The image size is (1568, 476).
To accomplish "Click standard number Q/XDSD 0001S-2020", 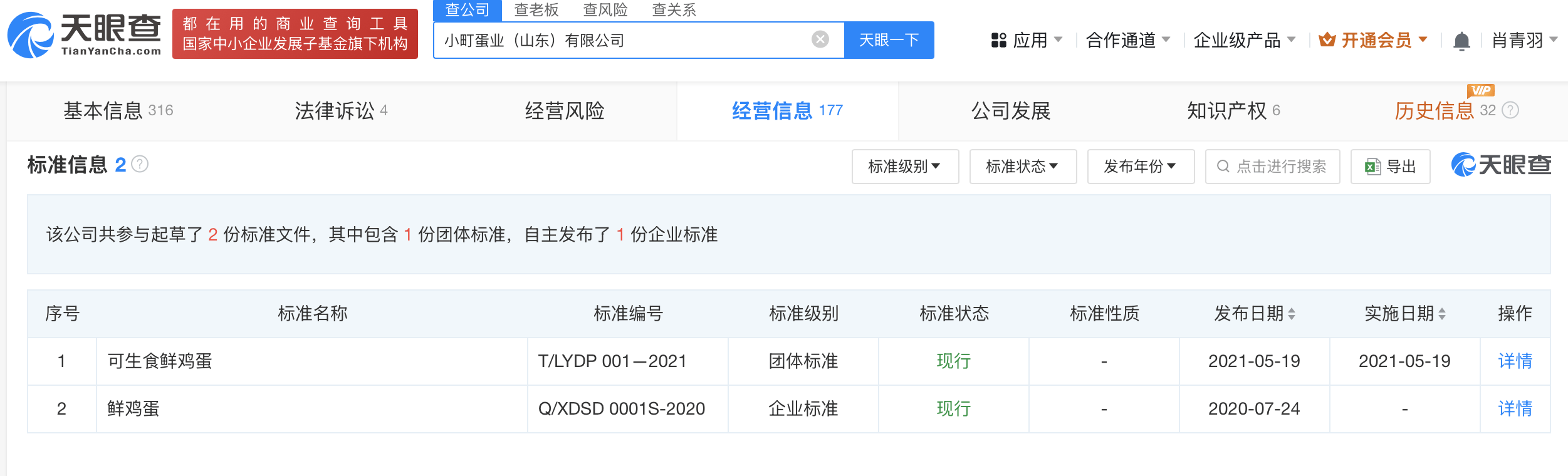I will [622, 409].
